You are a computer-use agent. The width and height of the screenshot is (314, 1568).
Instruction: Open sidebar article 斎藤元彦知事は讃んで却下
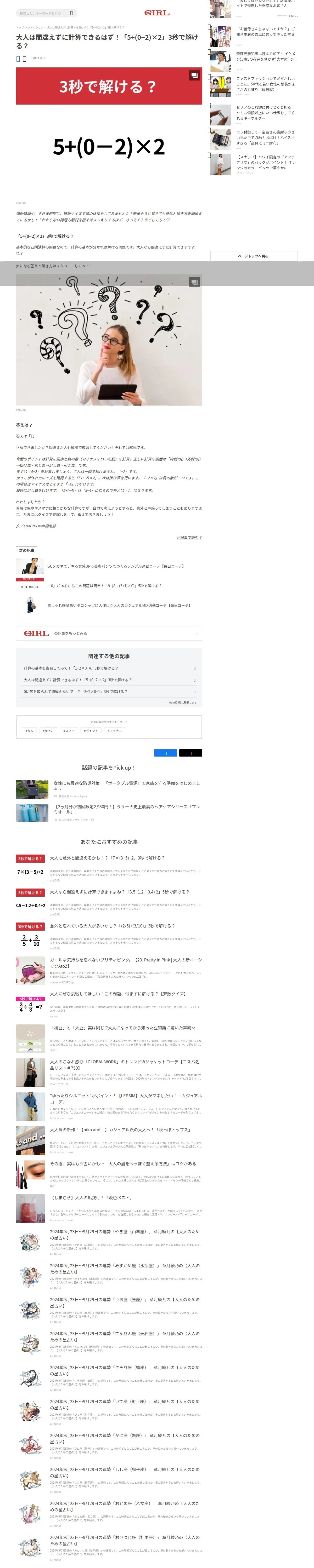266,57
